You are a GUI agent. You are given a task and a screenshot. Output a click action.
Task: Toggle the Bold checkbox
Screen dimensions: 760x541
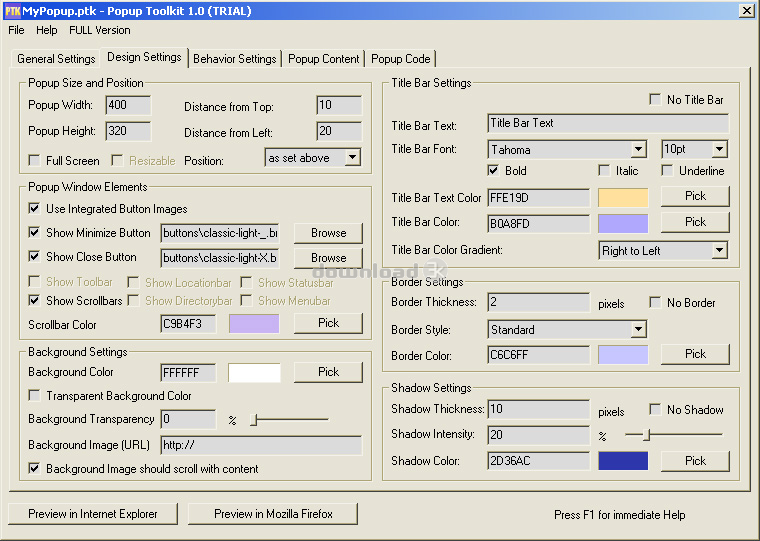(x=493, y=170)
